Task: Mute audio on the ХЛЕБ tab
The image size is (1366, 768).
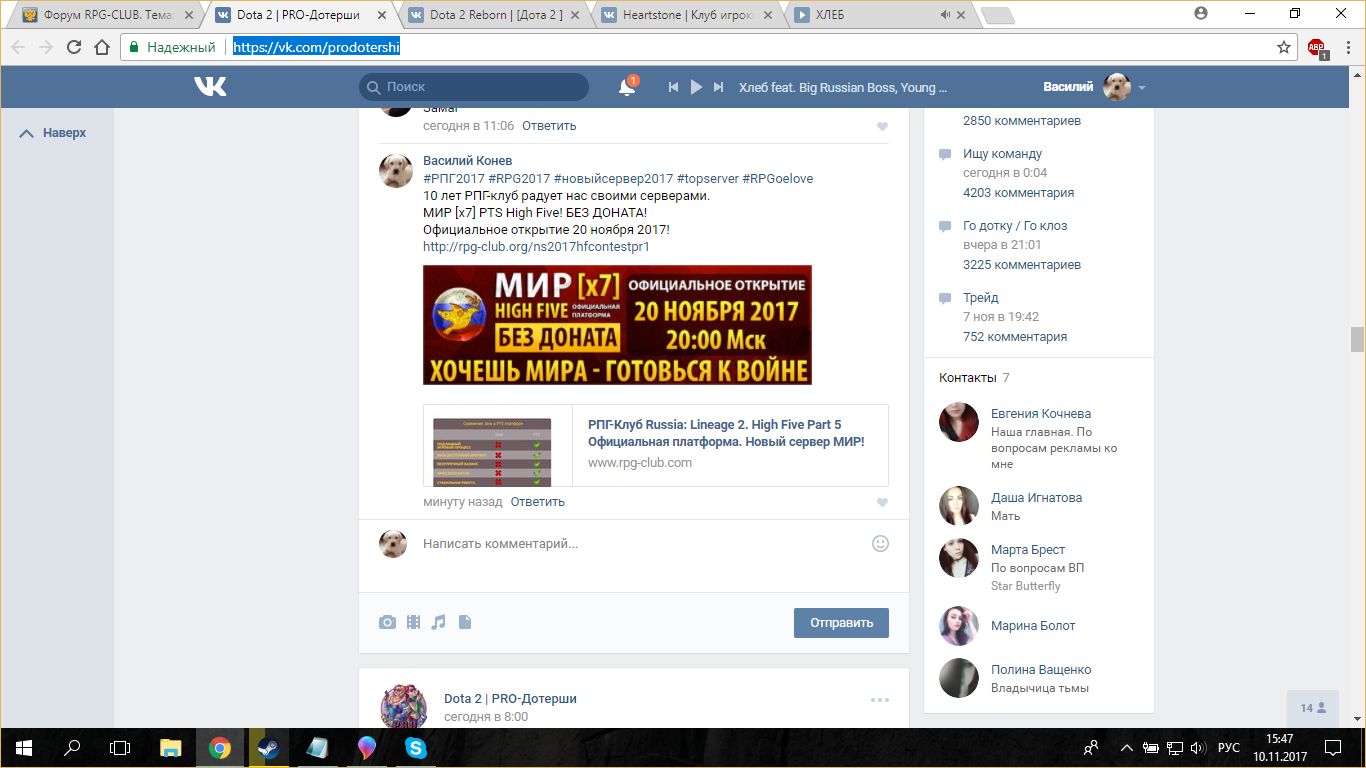Action: click(945, 15)
